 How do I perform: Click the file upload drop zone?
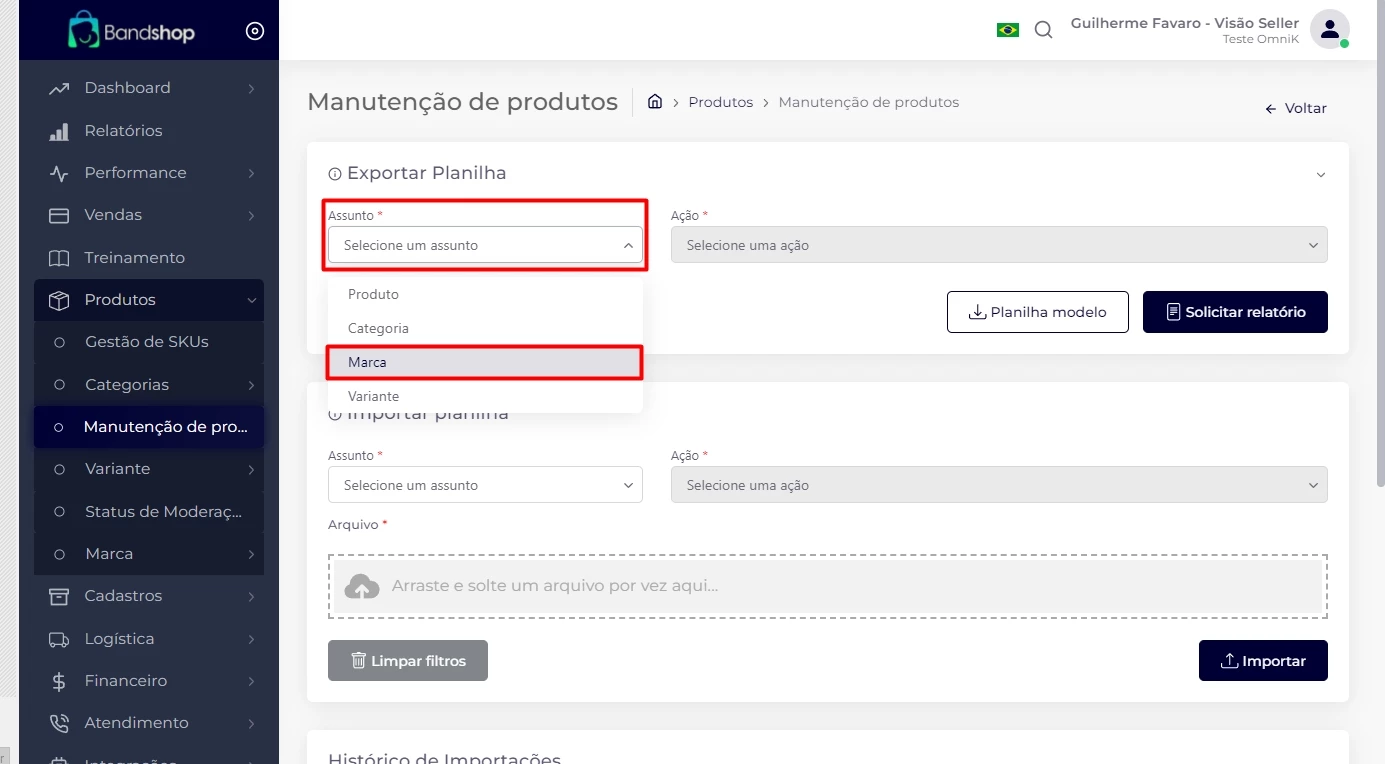[827, 586]
